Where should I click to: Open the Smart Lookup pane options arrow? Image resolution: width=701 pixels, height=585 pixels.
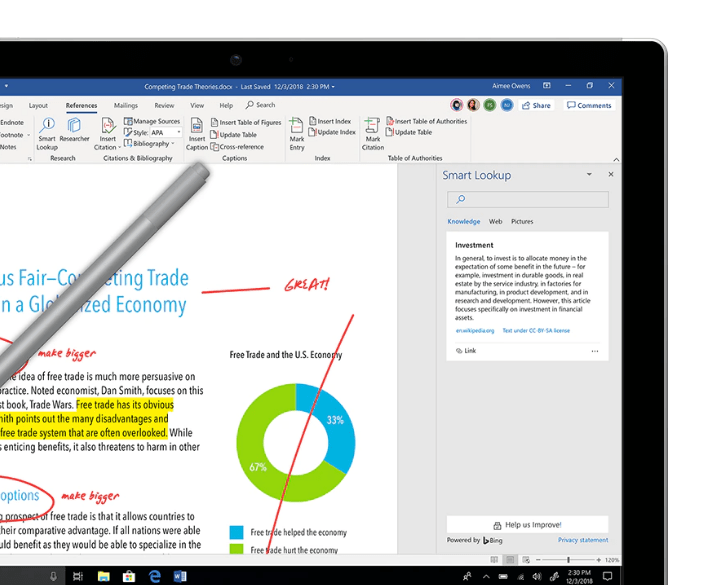pyautogui.click(x=589, y=174)
